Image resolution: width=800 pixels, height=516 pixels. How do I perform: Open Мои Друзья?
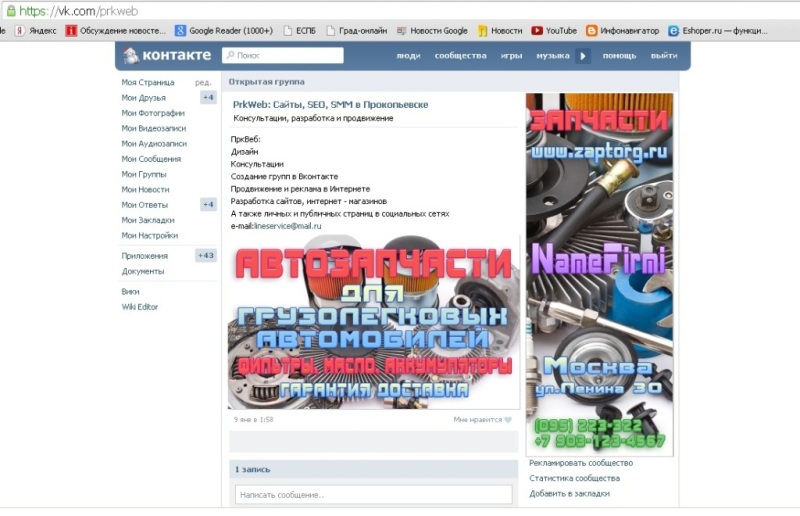(x=143, y=97)
